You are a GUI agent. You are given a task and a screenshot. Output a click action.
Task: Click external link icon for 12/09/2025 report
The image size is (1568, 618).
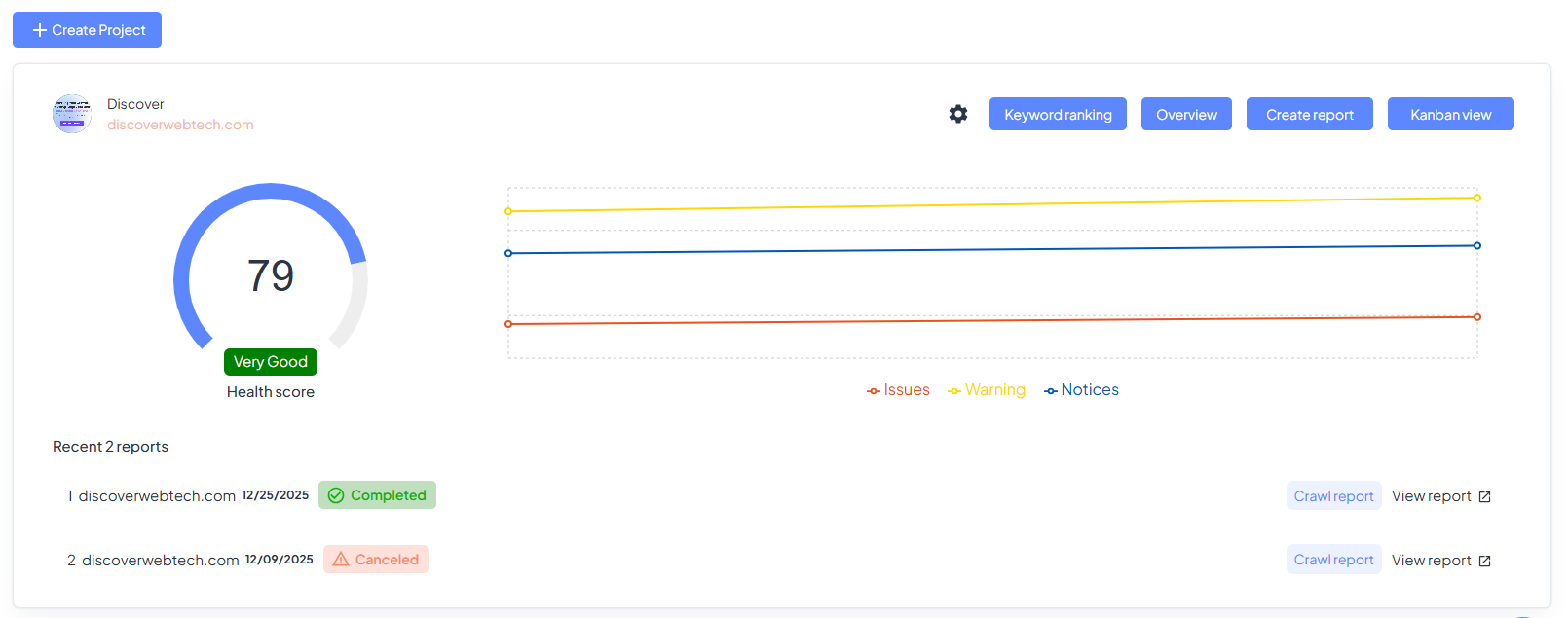pos(1484,562)
